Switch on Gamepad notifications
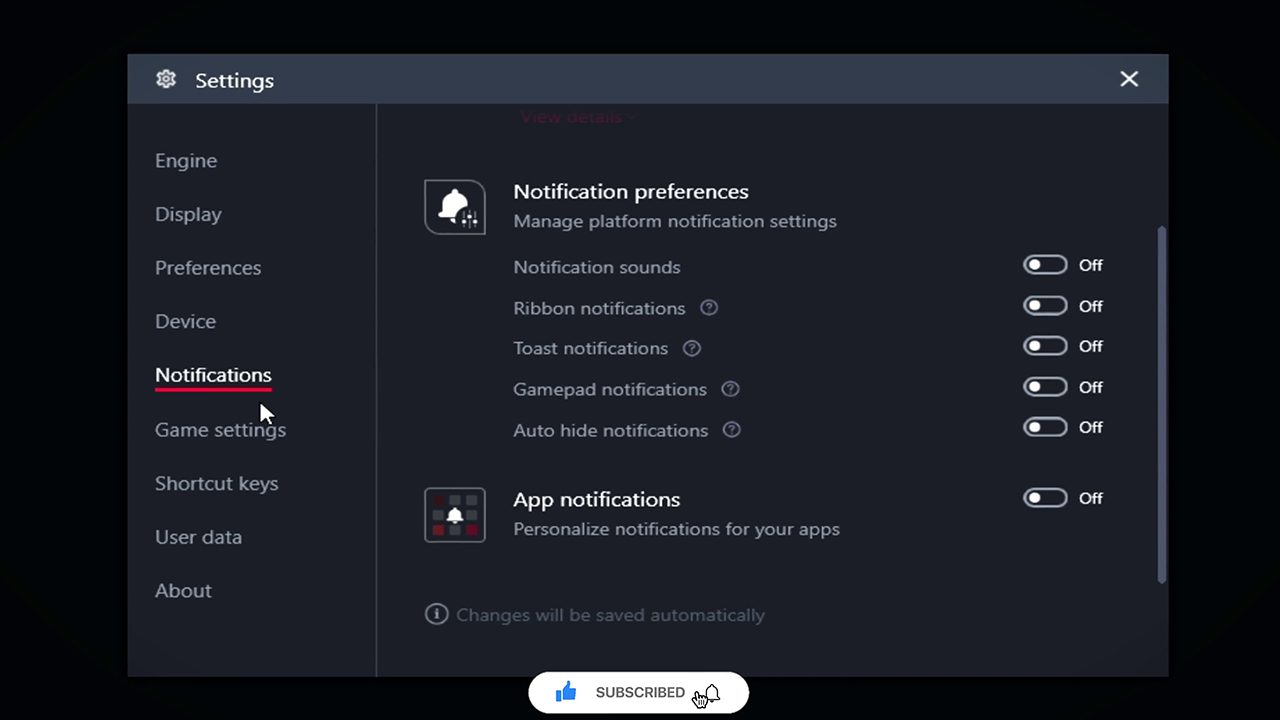Viewport: 1280px width, 720px height. pyautogui.click(x=1045, y=387)
